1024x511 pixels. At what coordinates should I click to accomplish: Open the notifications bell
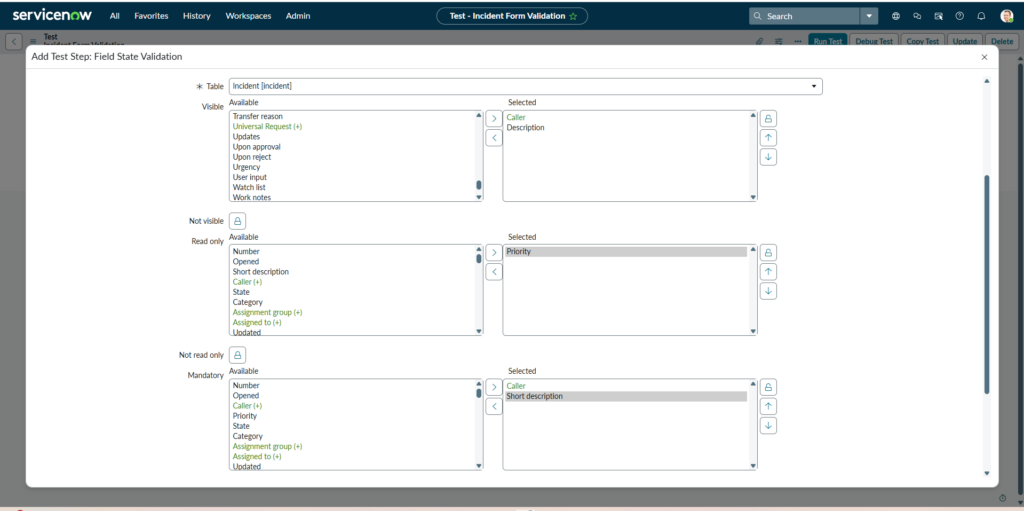tap(981, 16)
